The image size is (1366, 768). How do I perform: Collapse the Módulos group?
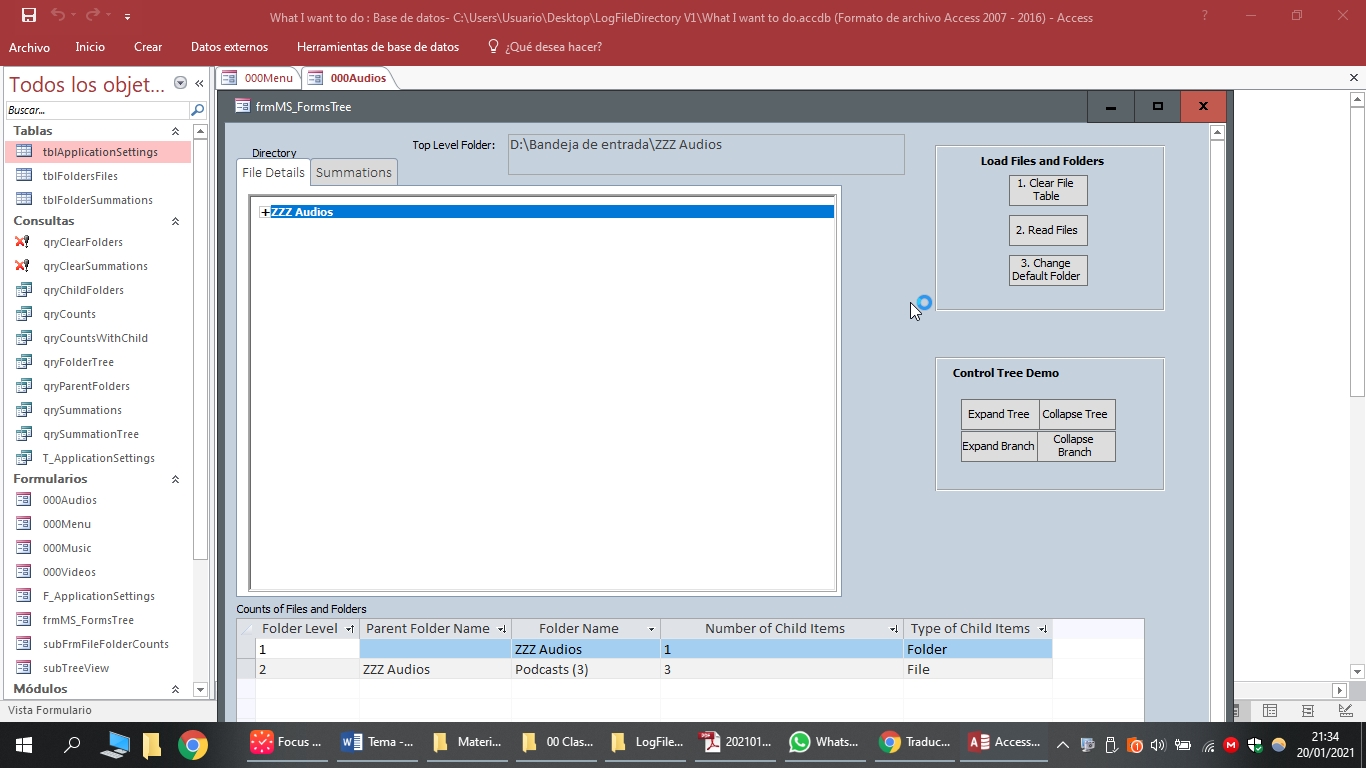[175, 689]
